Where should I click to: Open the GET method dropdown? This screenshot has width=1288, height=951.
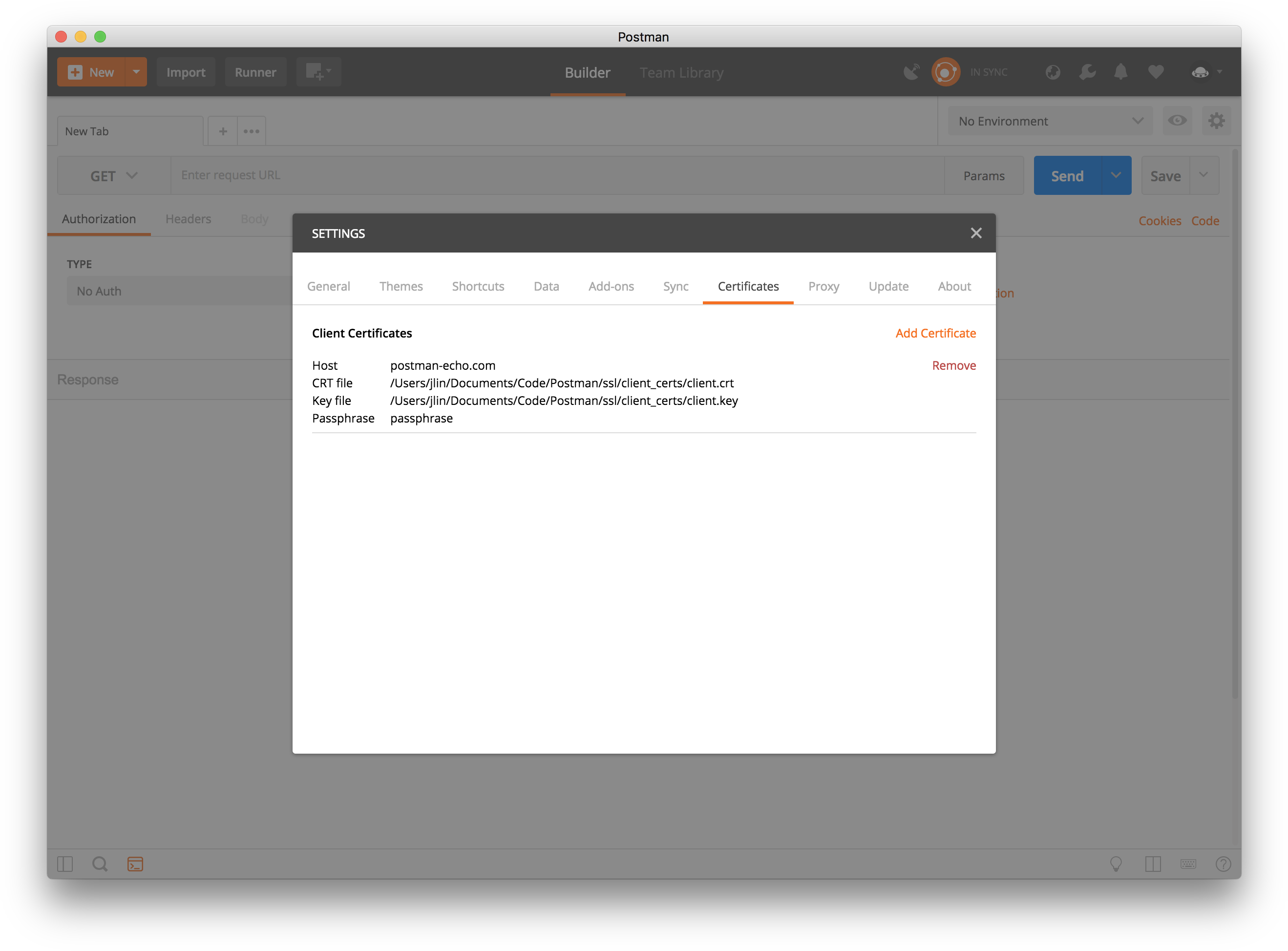point(113,175)
